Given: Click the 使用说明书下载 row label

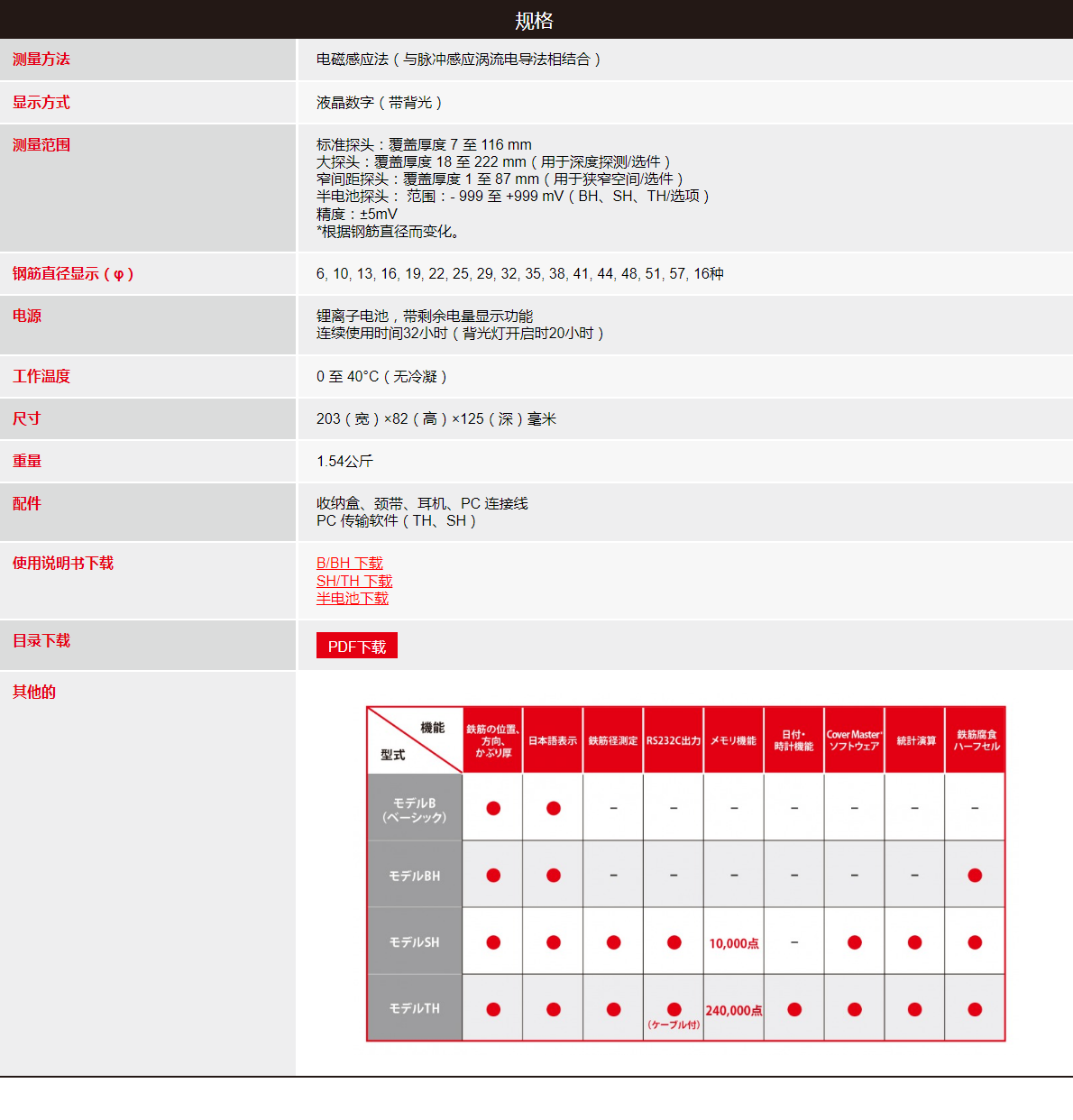Looking at the screenshot, I should point(63,563).
